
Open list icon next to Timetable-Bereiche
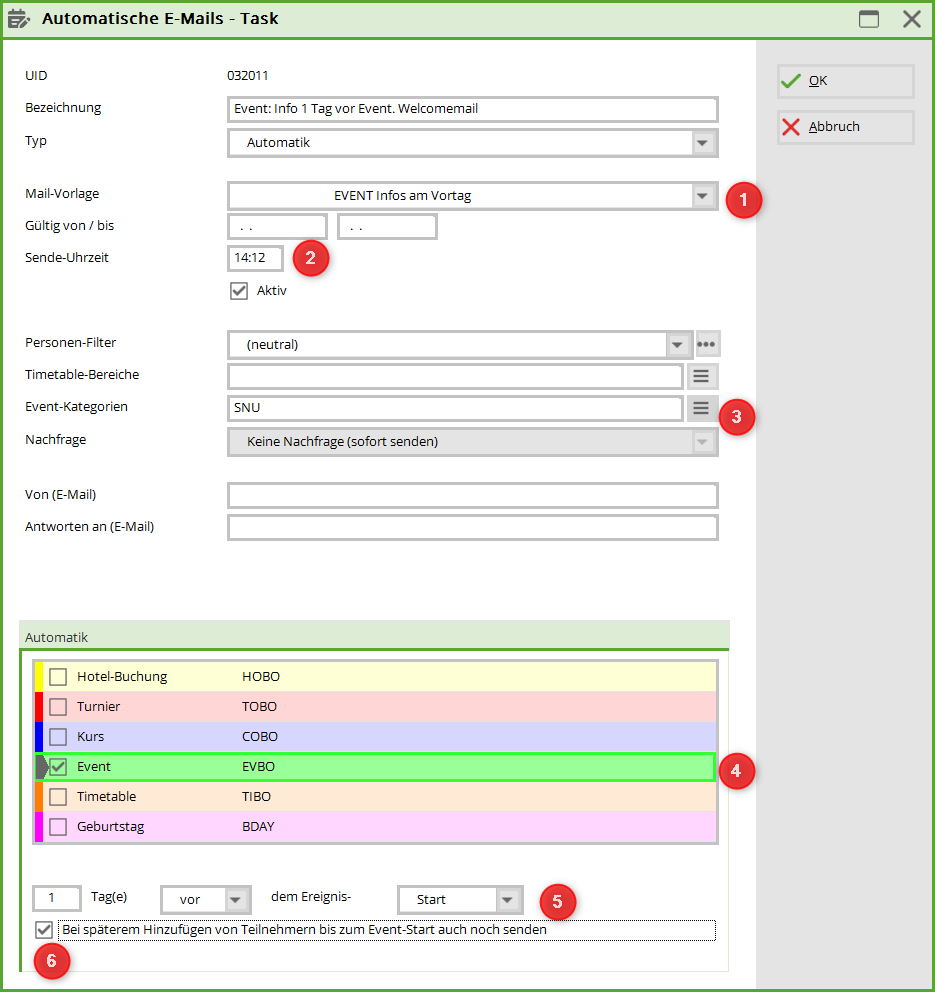[x=701, y=376]
